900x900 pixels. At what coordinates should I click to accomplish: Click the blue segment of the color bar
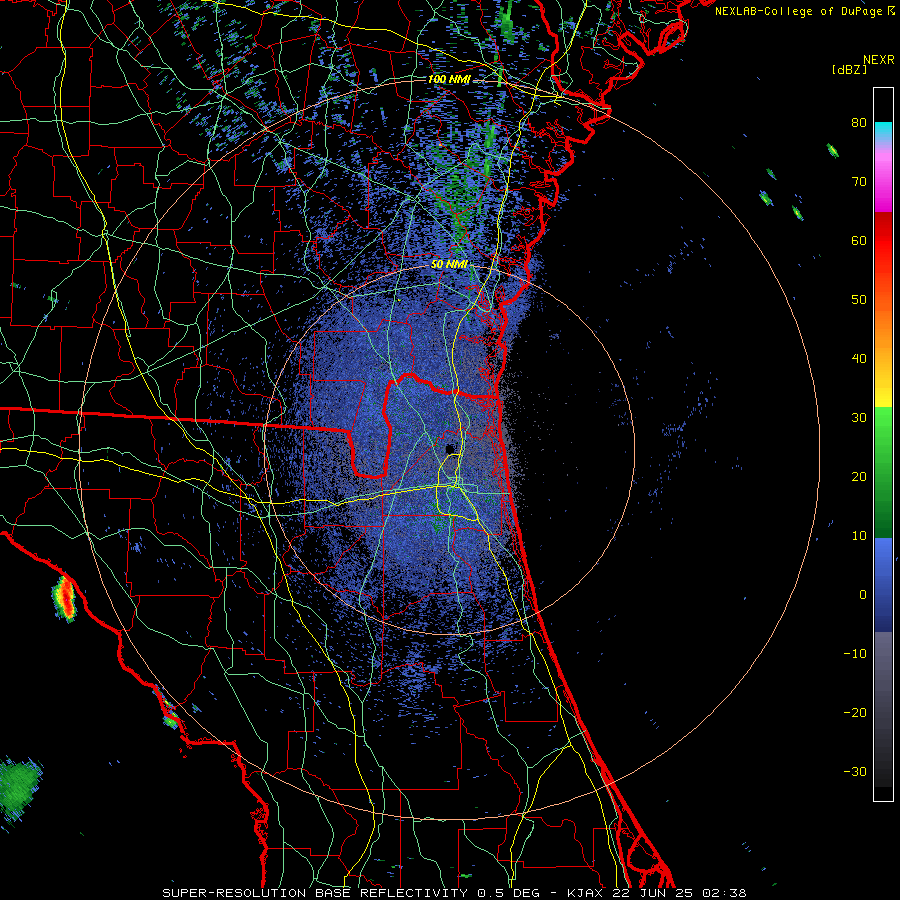point(883,585)
